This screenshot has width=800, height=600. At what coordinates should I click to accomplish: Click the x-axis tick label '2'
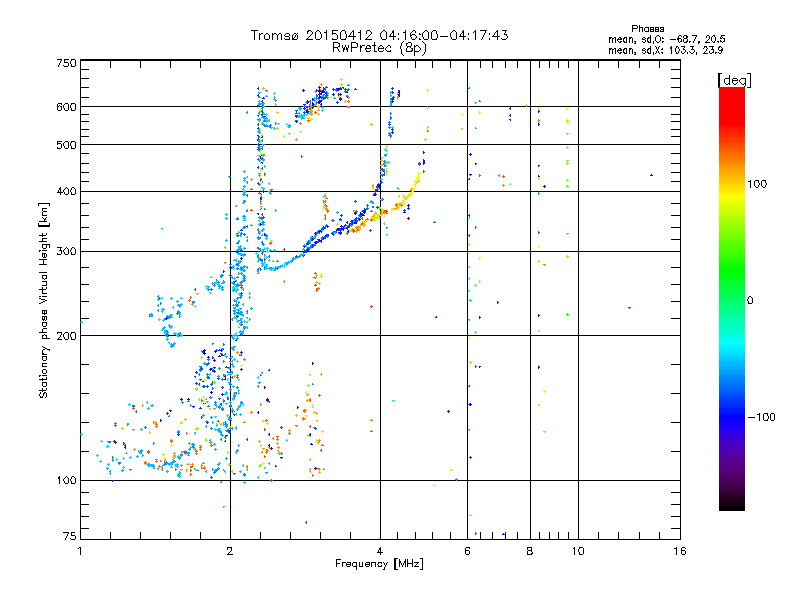pyautogui.click(x=230, y=551)
